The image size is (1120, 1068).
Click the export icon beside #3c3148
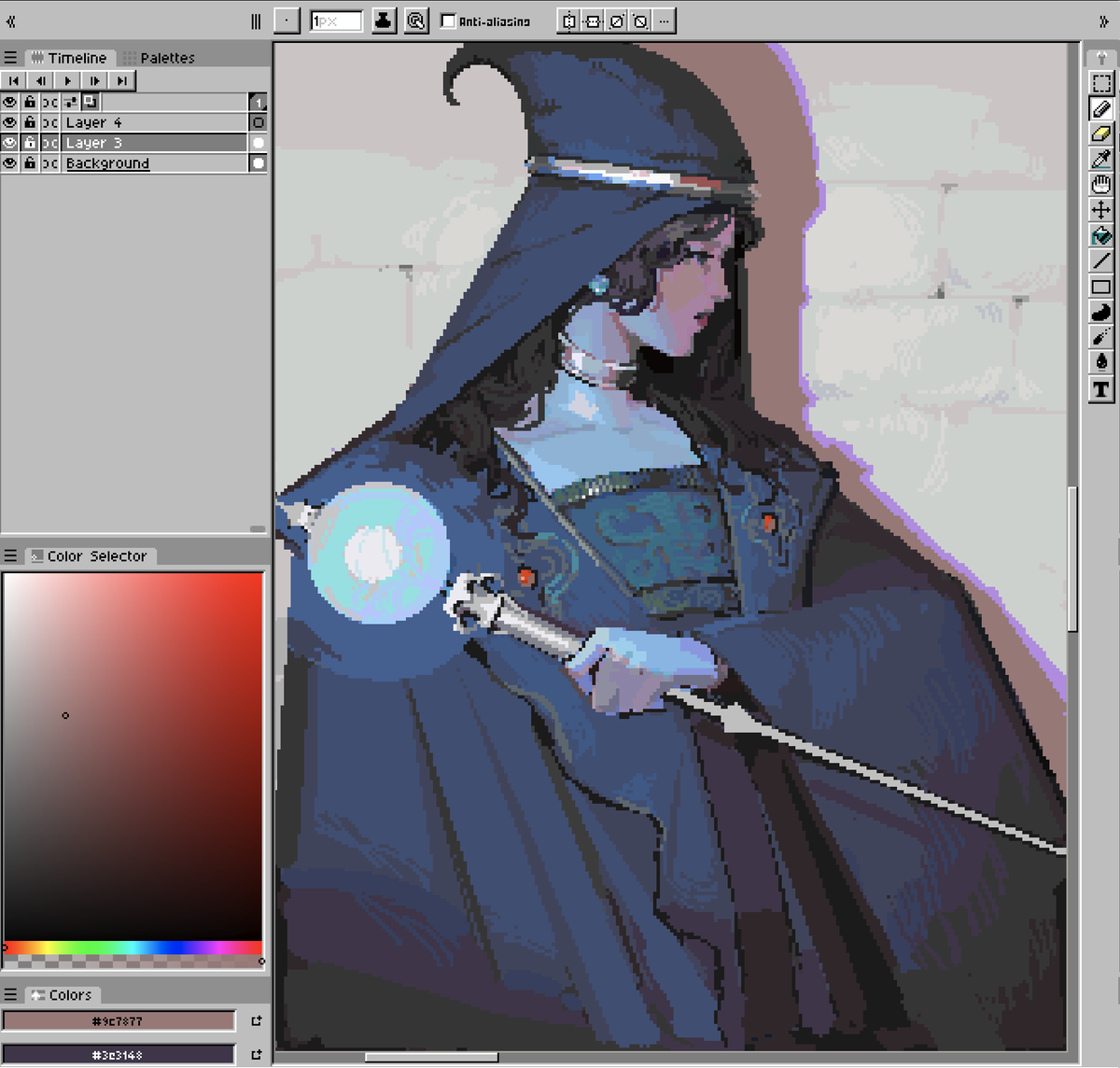(x=257, y=1054)
